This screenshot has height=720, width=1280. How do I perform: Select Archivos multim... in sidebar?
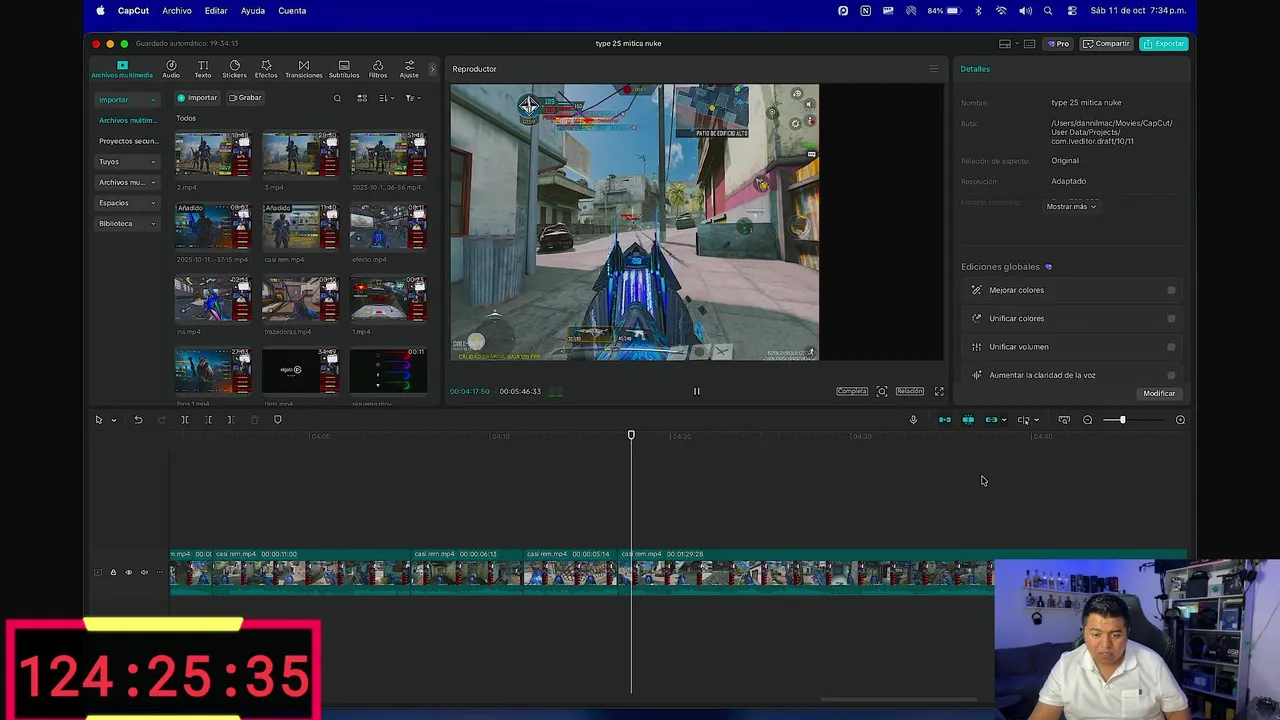126,120
